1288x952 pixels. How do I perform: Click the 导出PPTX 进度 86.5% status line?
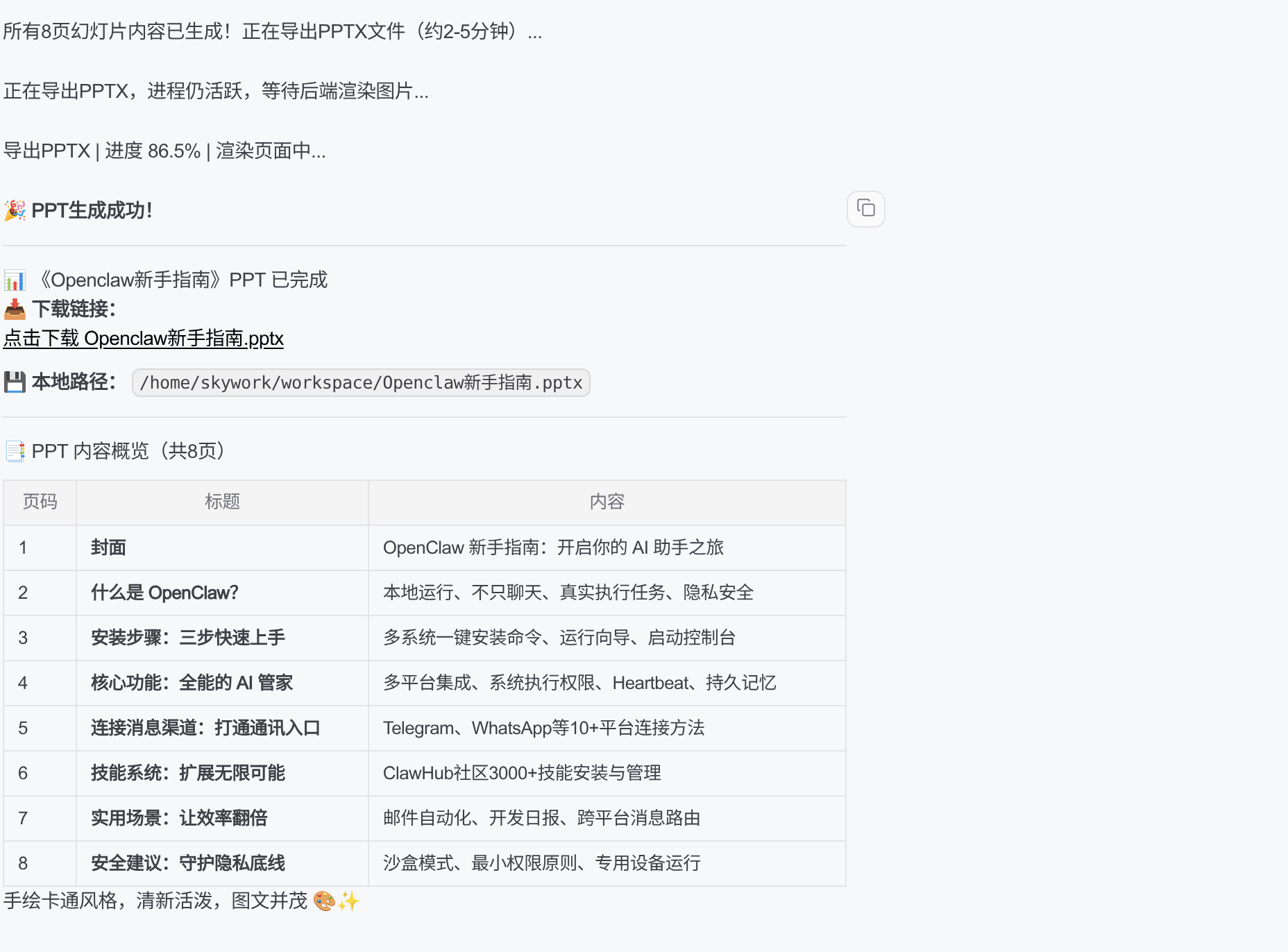[x=164, y=151]
